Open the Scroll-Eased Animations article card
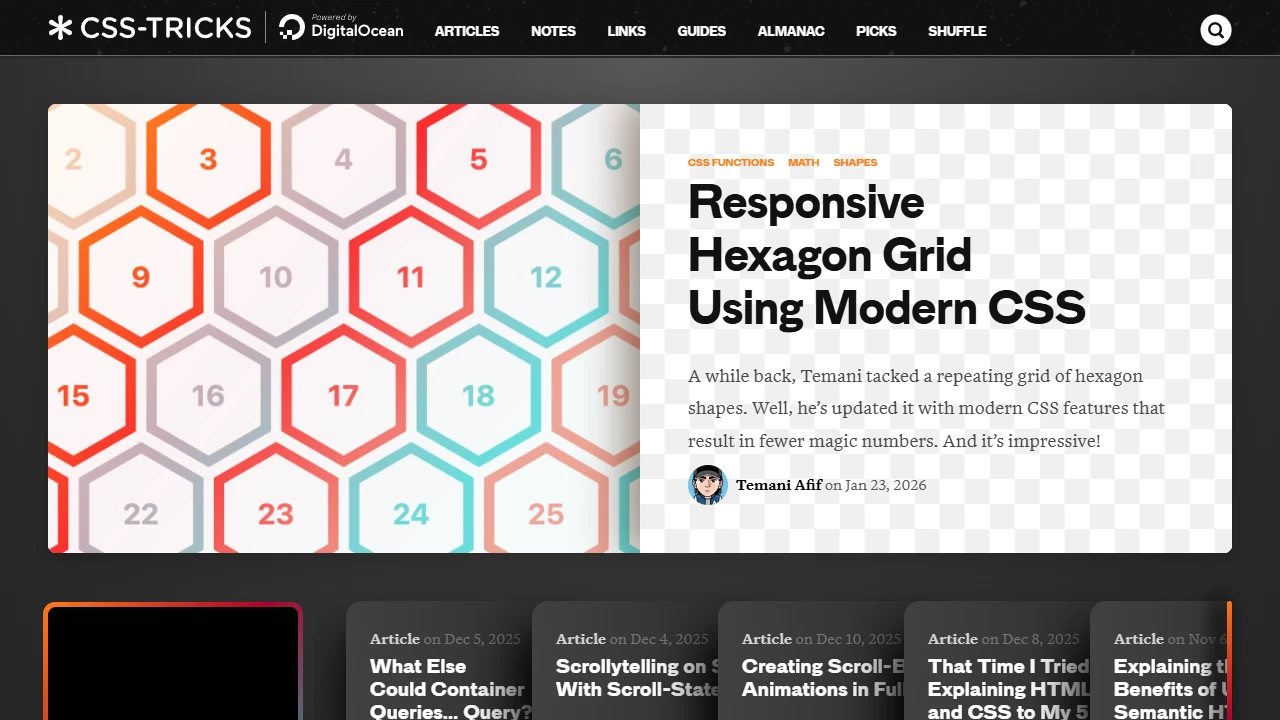1280x720 pixels. [820, 678]
